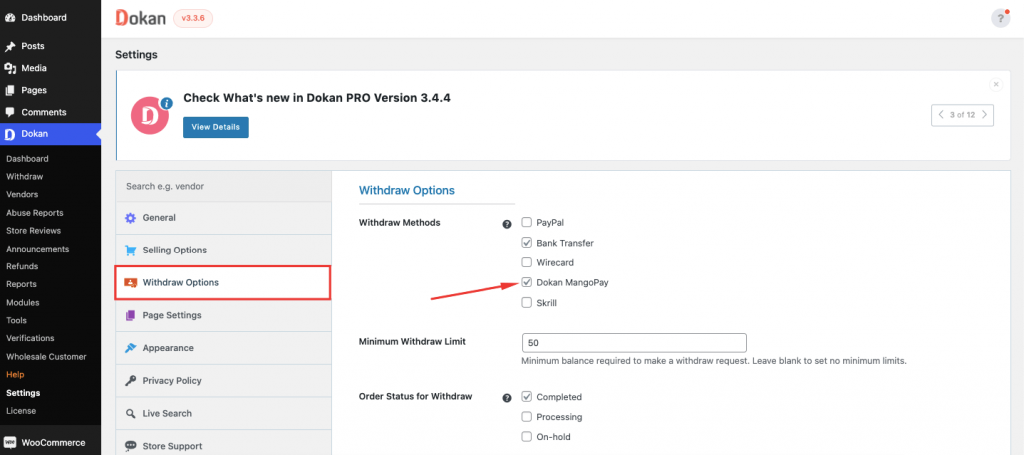Open Refunds submenu link

(x=22, y=266)
